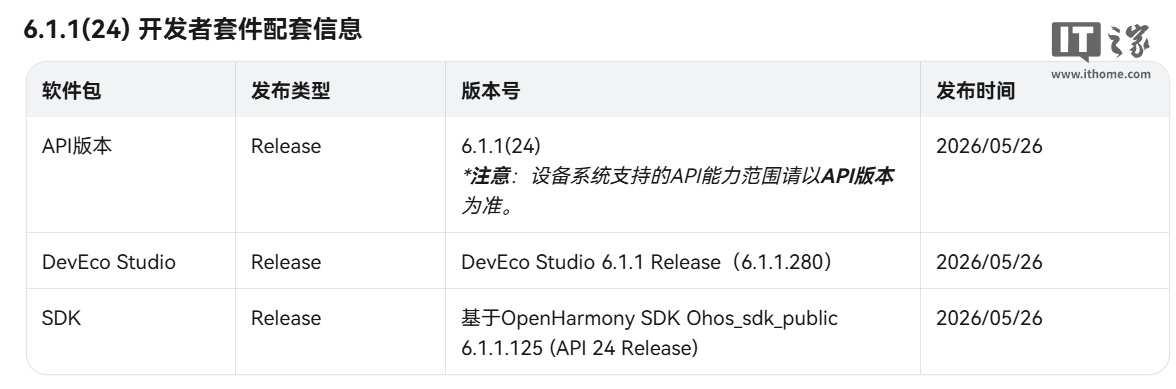Click the 6.1.1(24) version number cell
1176x389 pixels.
[500, 145]
